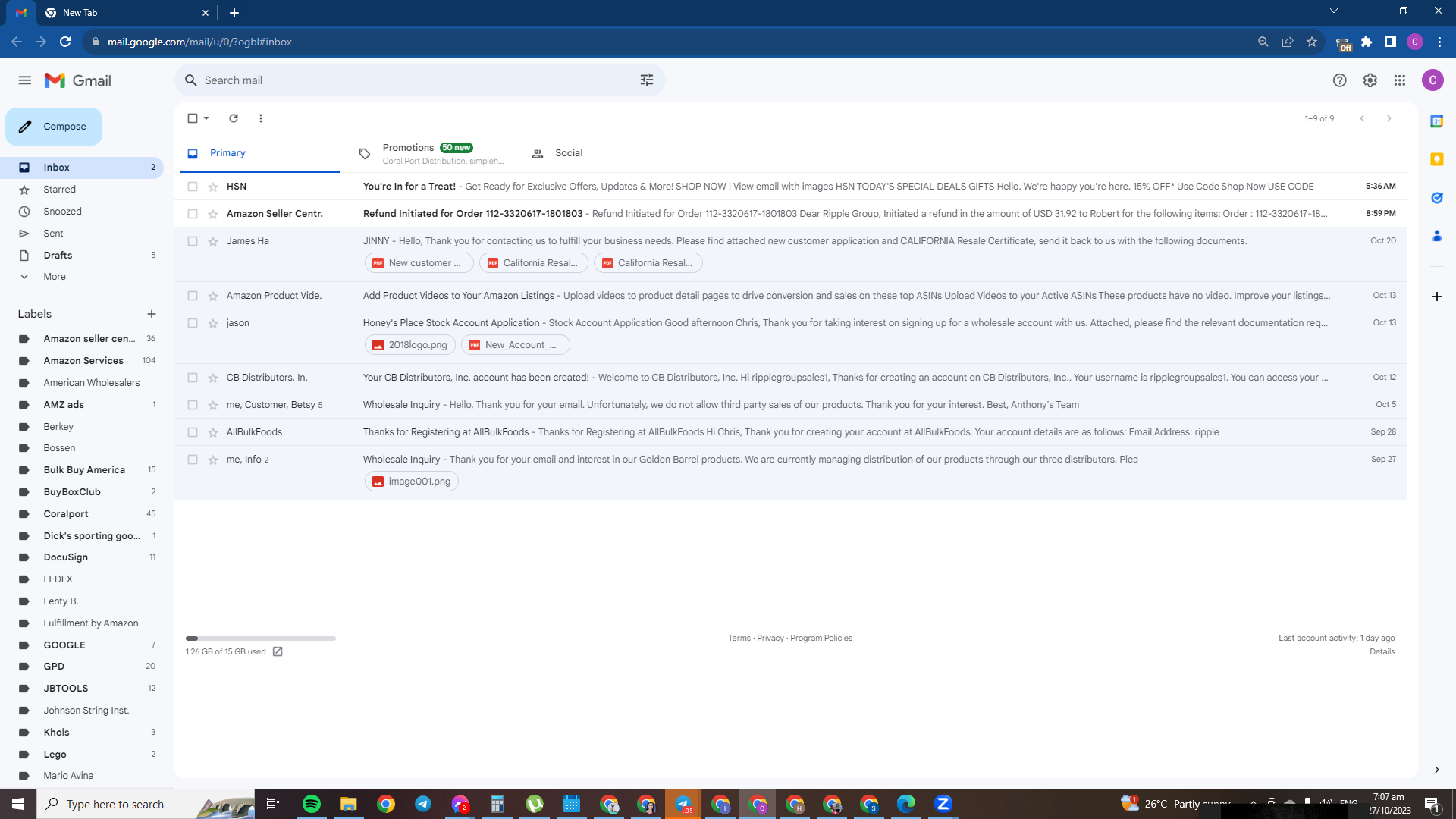Open the 2018logo.png attachment chip

[x=410, y=345]
